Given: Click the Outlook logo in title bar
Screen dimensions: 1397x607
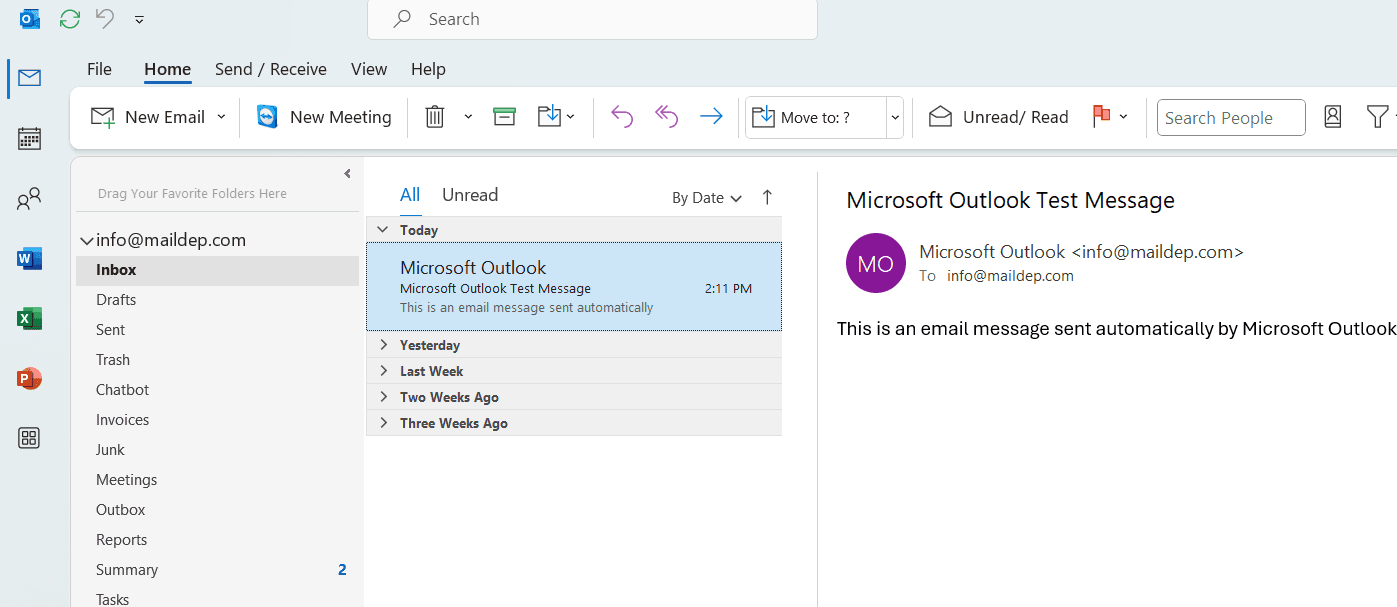Looking at the screenshot, I should coord(30,18).
